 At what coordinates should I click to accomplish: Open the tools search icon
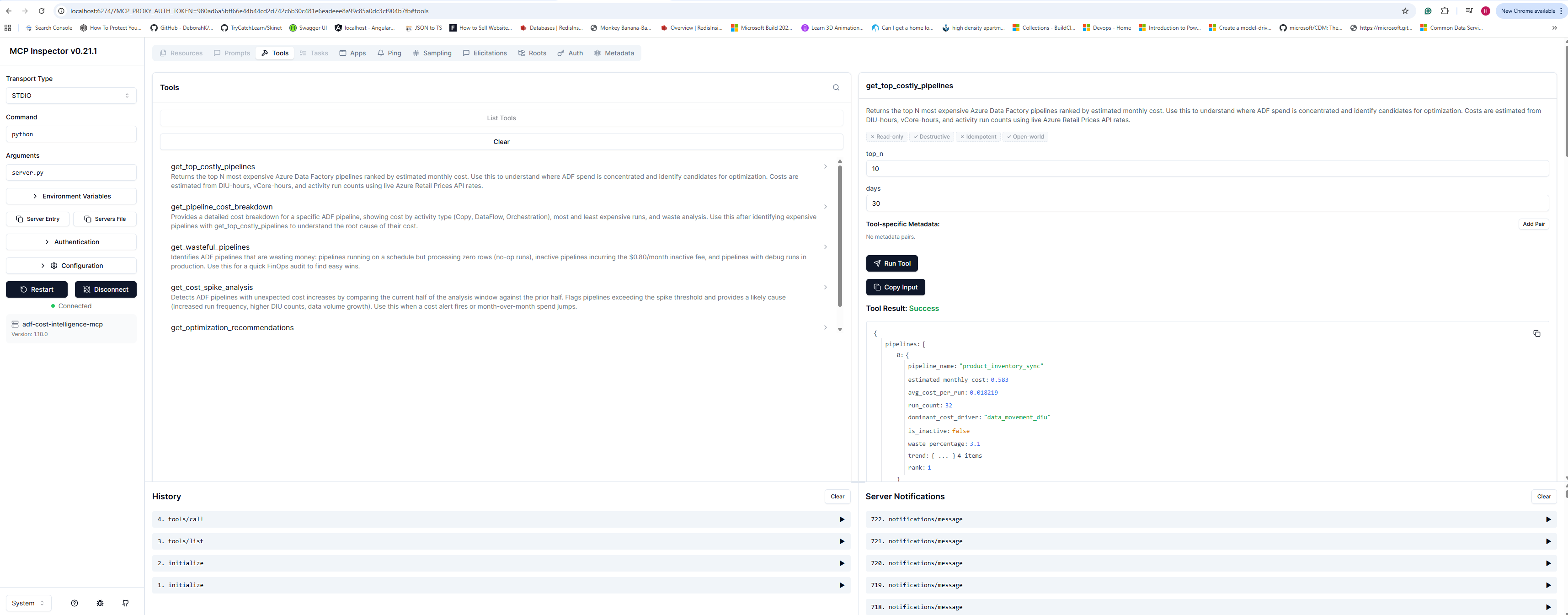[836, 88]
